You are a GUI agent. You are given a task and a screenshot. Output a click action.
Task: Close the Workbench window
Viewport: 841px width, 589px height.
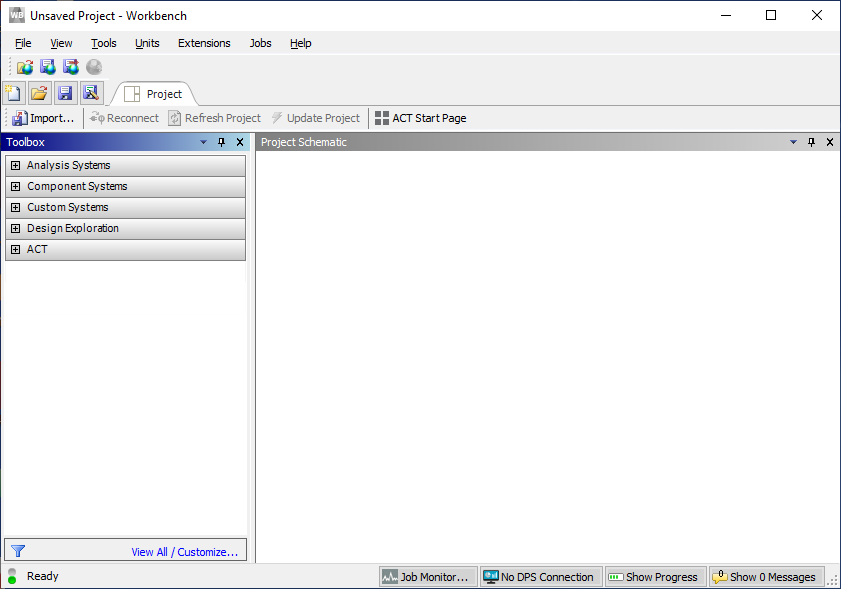(x=816, y=16)
